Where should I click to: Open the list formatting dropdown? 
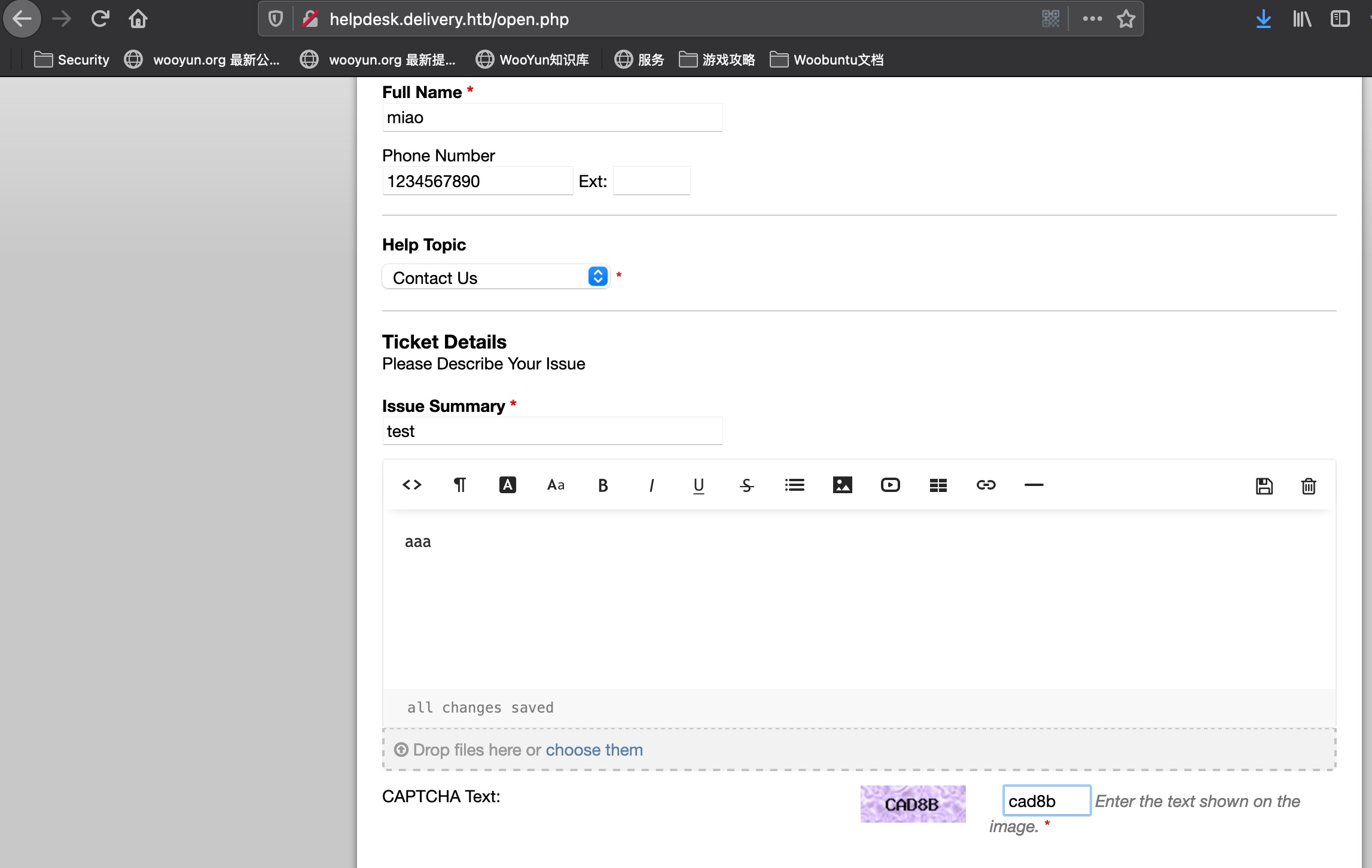tap(794, 485)
